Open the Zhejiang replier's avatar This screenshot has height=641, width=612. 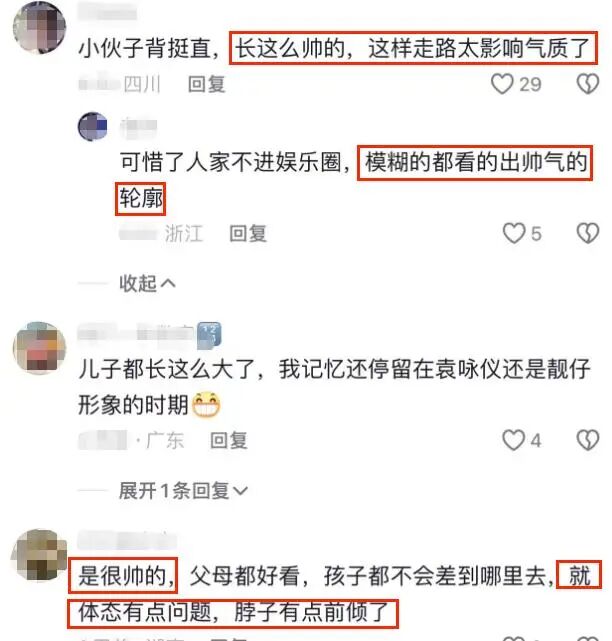point(93,127)
